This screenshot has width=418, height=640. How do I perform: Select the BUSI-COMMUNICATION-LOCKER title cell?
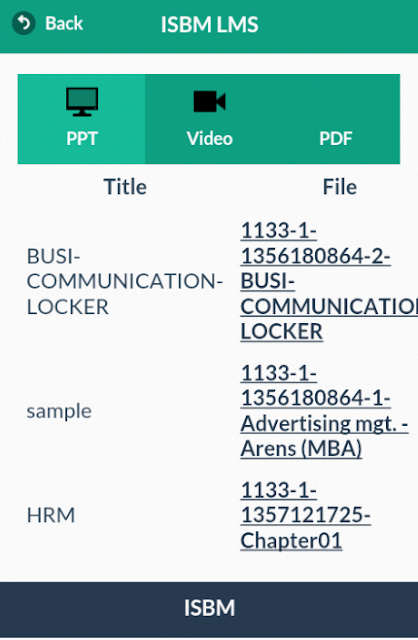[x=125, y=282]
